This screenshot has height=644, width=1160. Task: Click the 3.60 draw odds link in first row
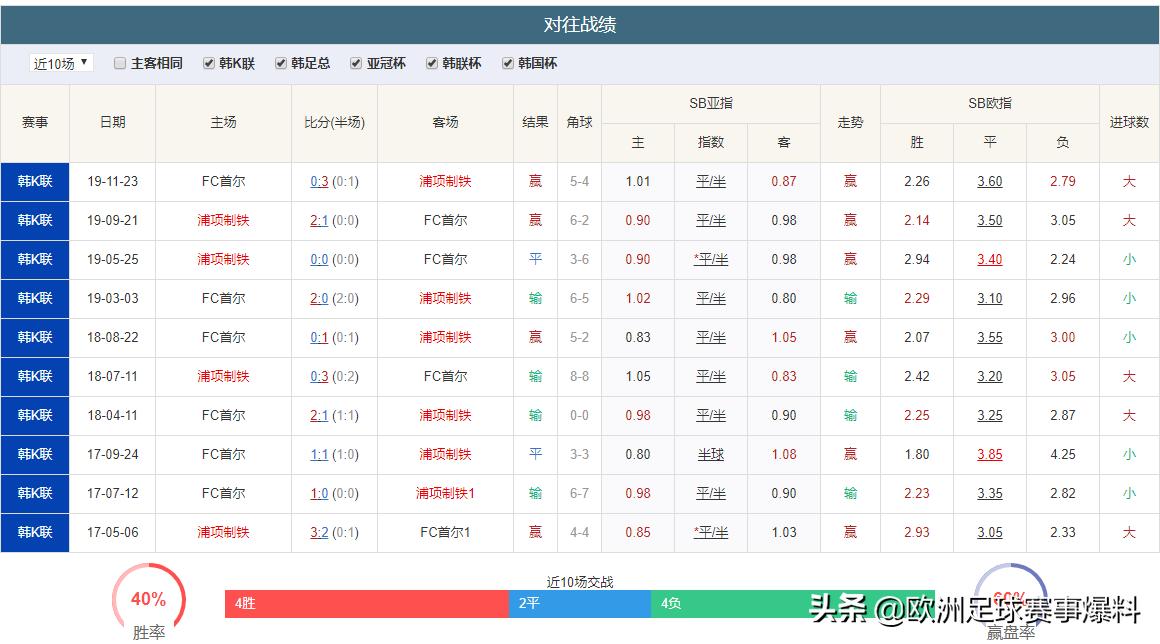(988, 182)
